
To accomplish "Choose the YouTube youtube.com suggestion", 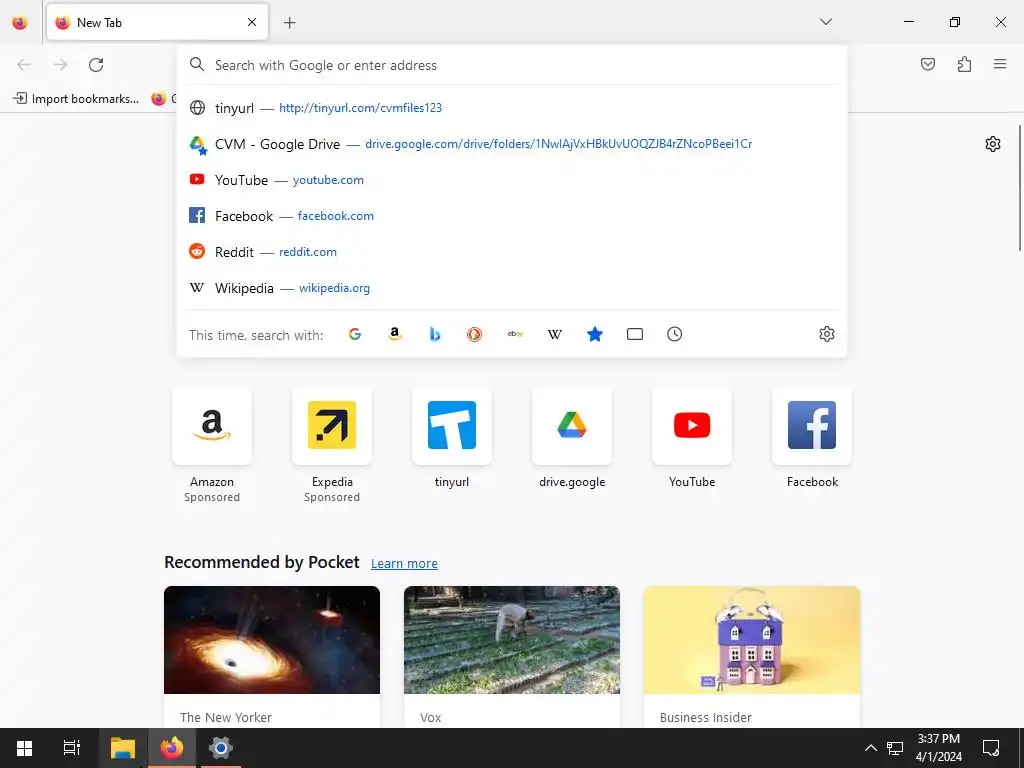I will [512, 180].
